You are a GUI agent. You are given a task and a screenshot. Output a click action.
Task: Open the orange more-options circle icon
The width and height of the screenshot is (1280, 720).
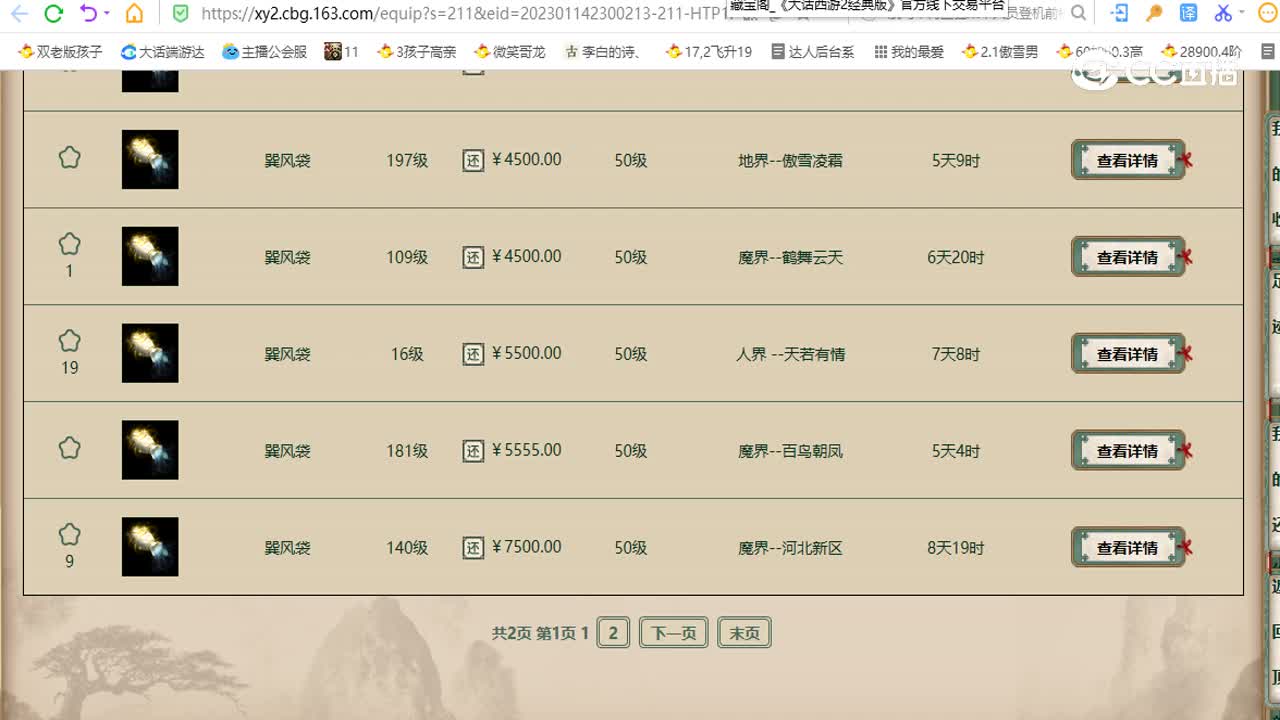(x=1270, y=14)
